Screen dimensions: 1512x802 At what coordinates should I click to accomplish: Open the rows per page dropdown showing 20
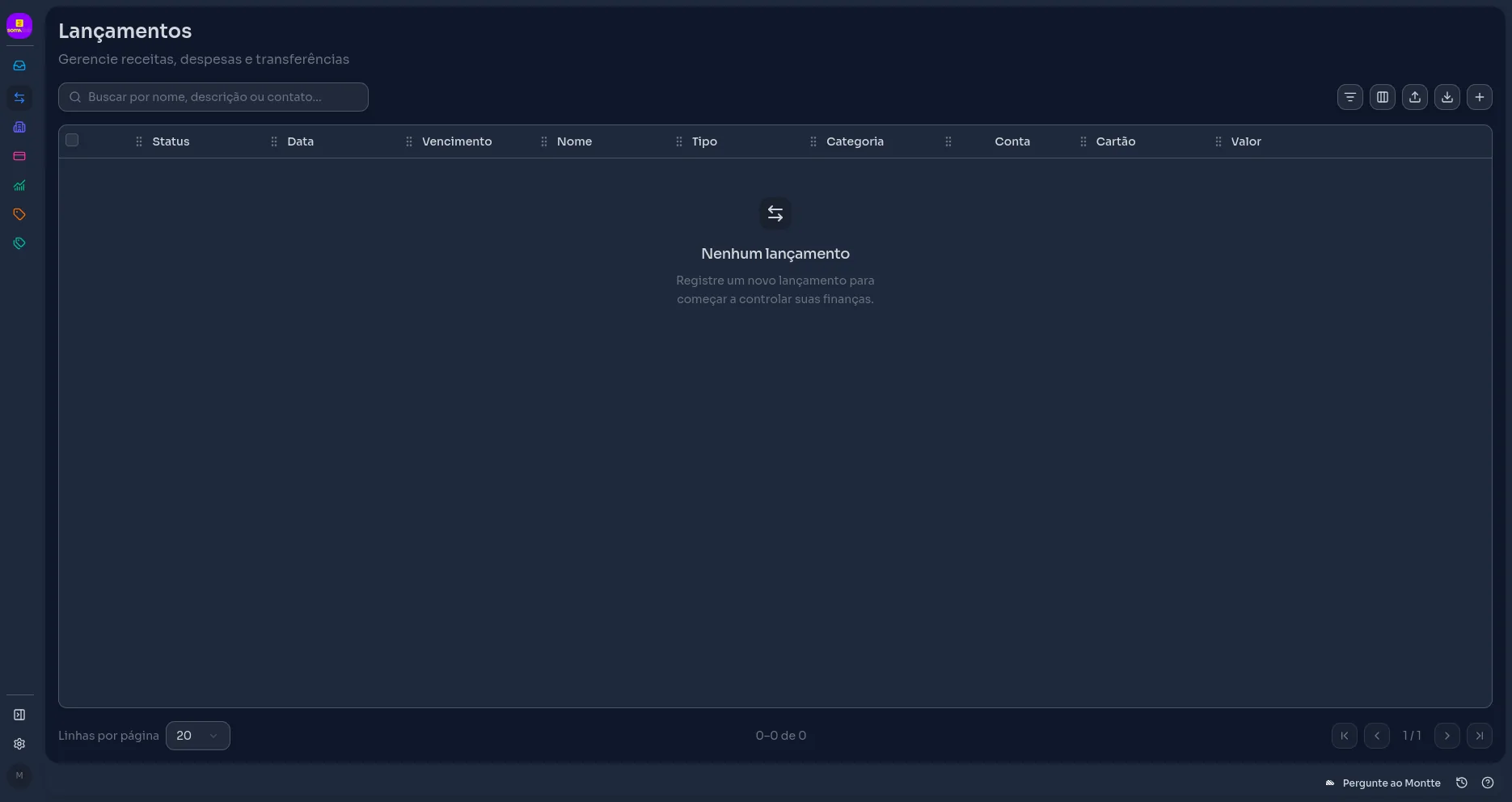(x=198, y=736)
